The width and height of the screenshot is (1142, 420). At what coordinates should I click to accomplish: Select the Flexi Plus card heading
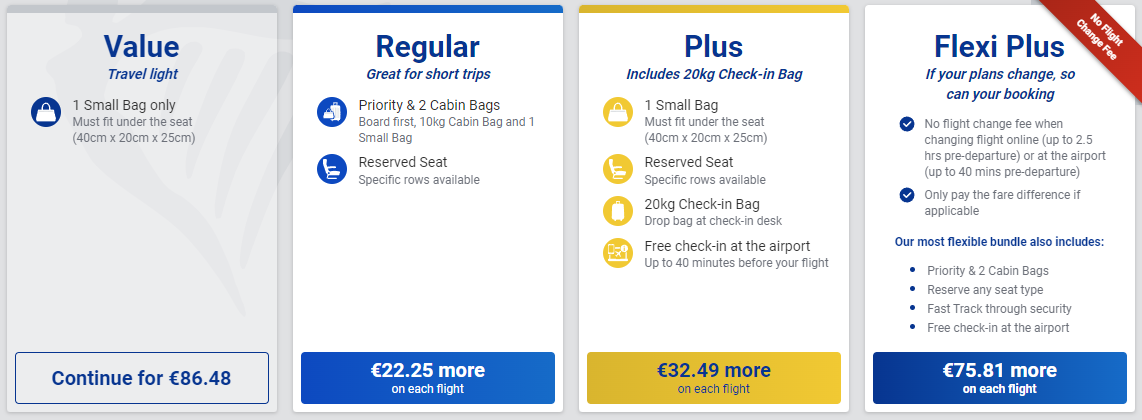click(999, 47)
